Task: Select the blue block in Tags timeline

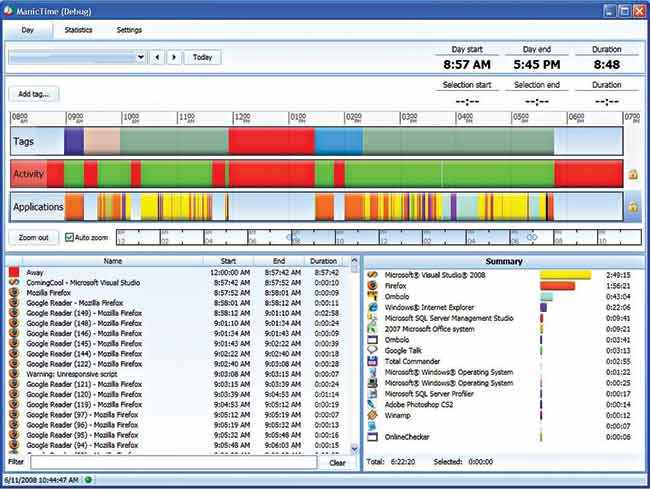Action: (x=338, y=141)
